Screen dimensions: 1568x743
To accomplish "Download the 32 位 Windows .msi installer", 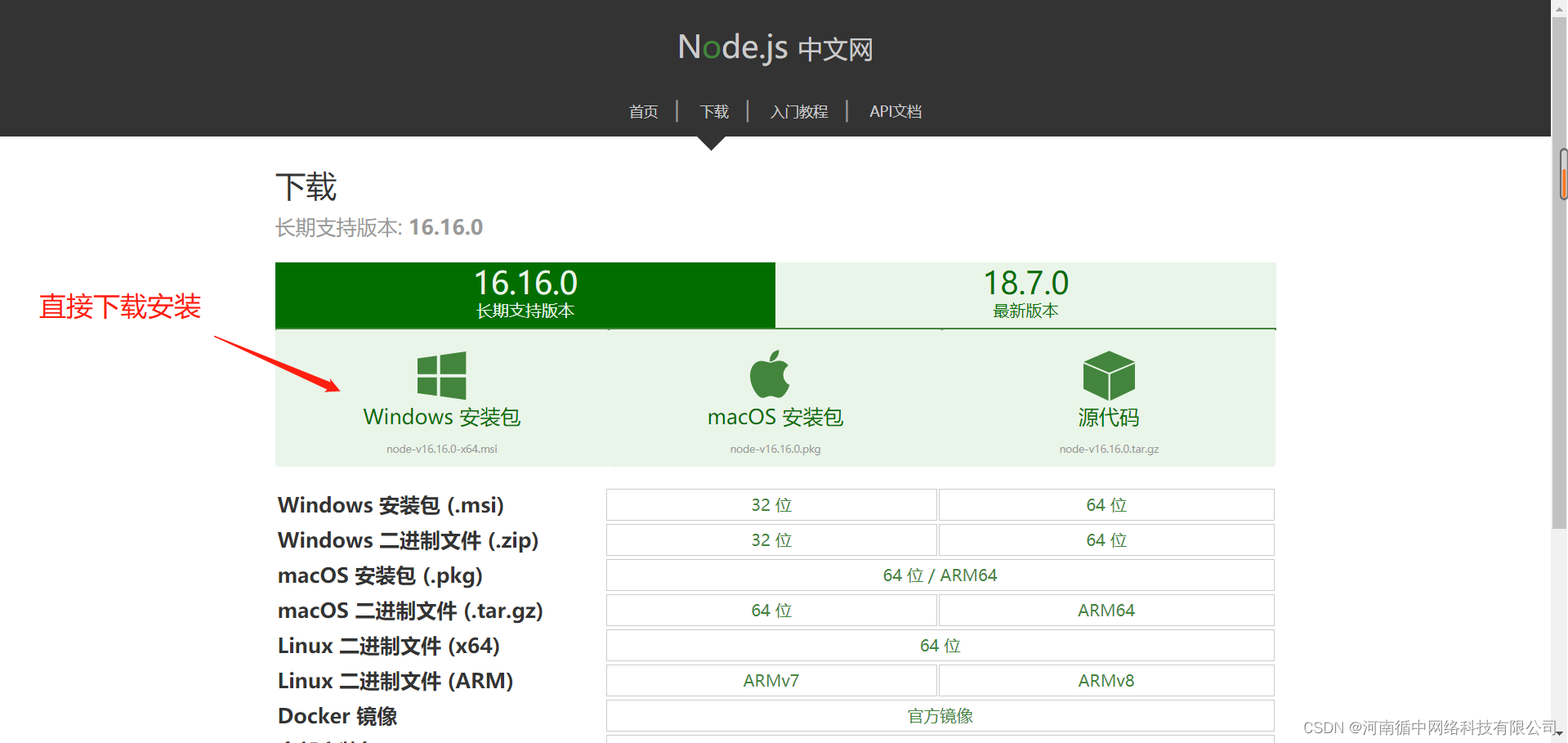I will [x=771, y=505].
